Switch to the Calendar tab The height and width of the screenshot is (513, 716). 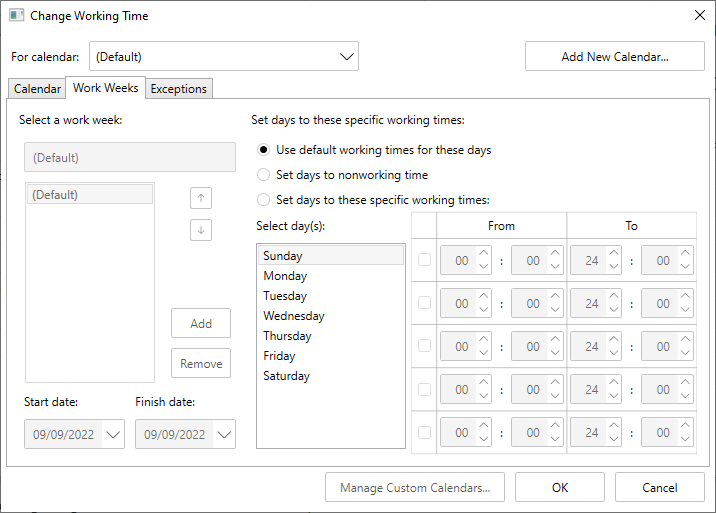pyautogui.click(x=37, y=89)
